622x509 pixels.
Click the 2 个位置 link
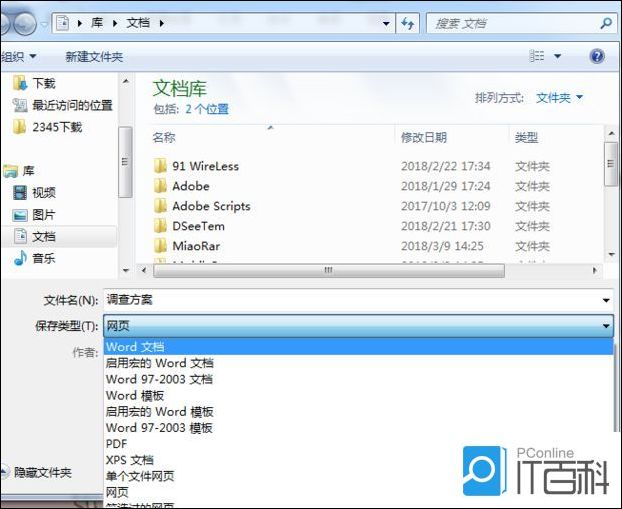click(207, 109)
